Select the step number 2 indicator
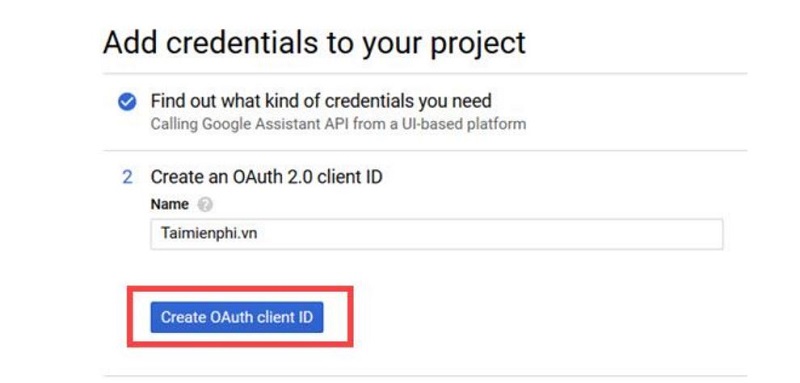This screenshot has height=383, width=800. tap(127, 177)
